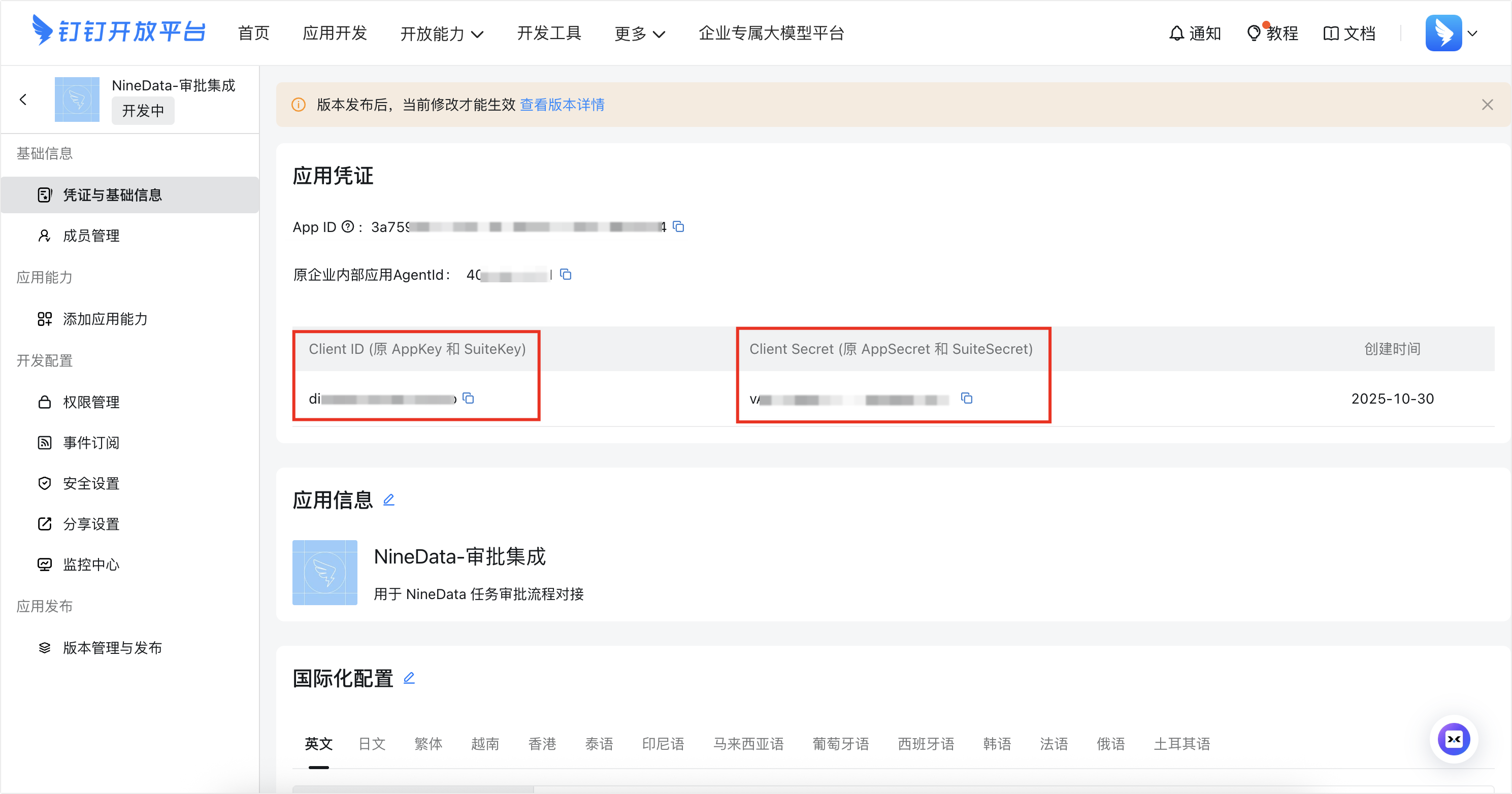1512x794 pixels.
Task: Expand the 更多 dropdown menu
Action: pyautogui.click(x=639, y=34)
